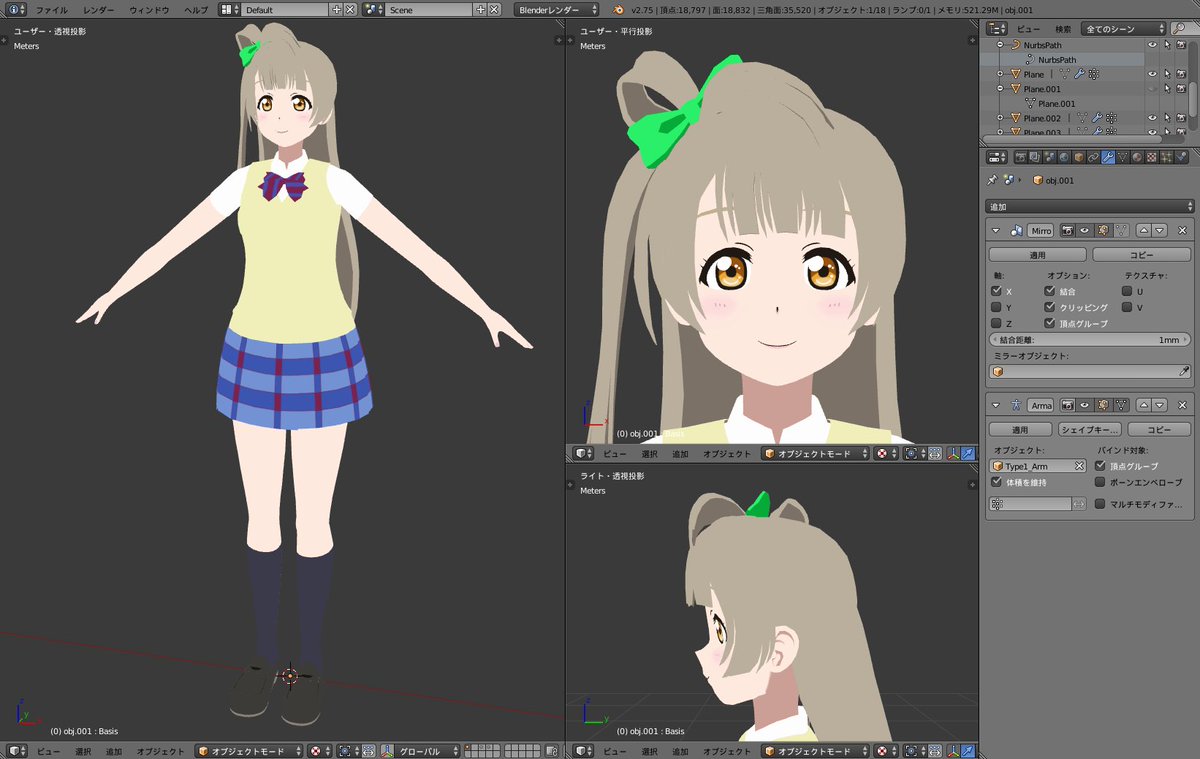Open the Modifiers tab (wrench icon)
The height and width of the screenshot is (759, 1200).
click(x=1108, y=157)
